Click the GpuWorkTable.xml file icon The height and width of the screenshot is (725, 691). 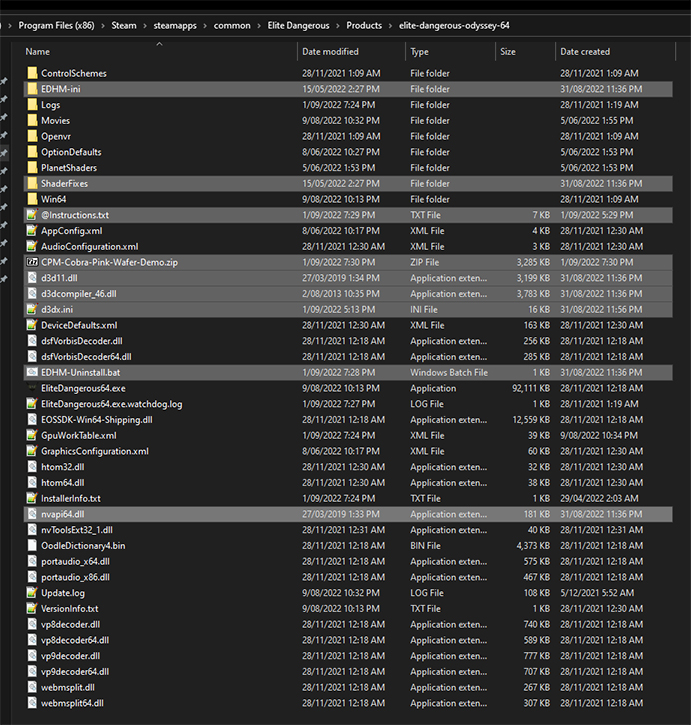click(32, 435)
